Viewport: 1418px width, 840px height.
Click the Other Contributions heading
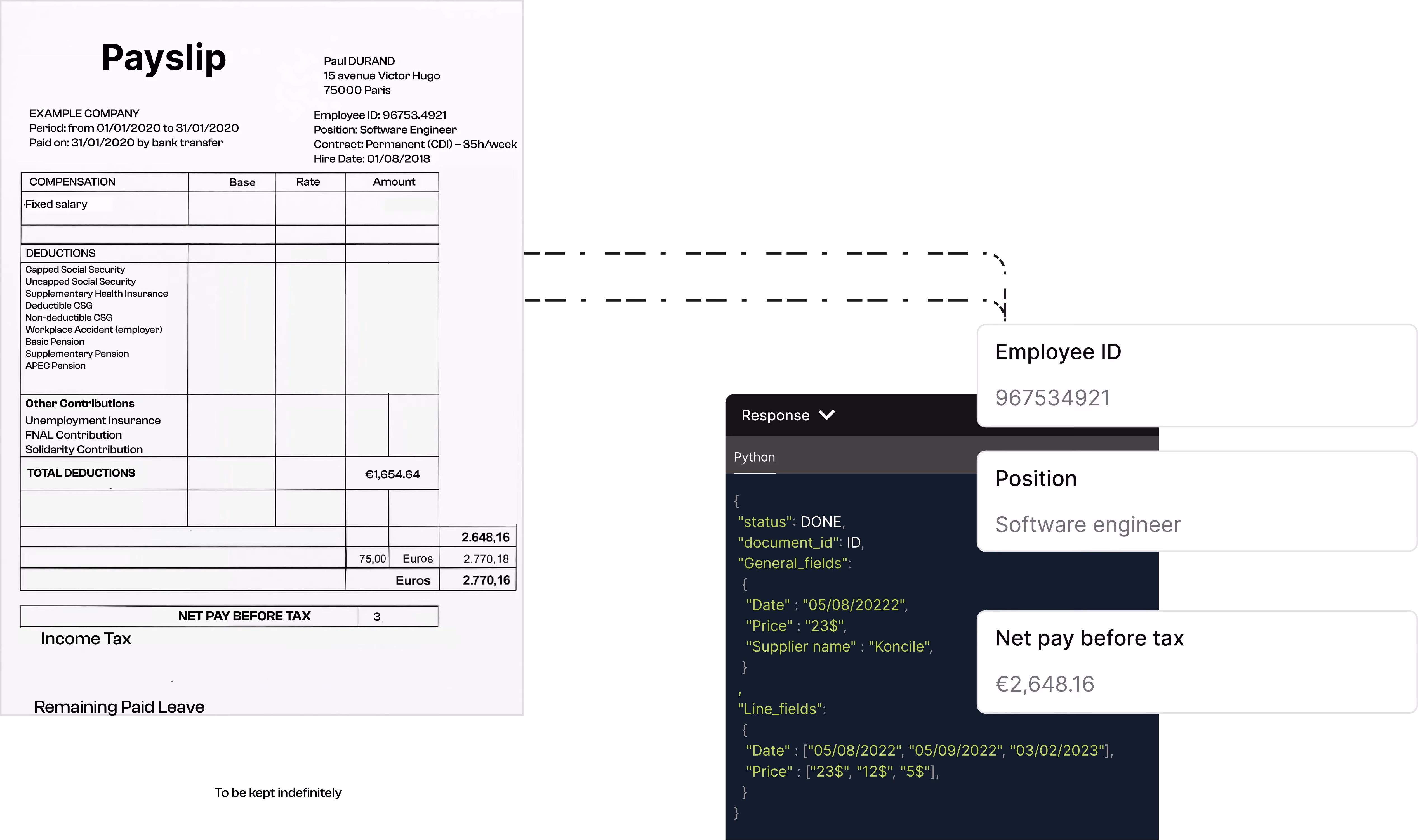coord(80,404)
